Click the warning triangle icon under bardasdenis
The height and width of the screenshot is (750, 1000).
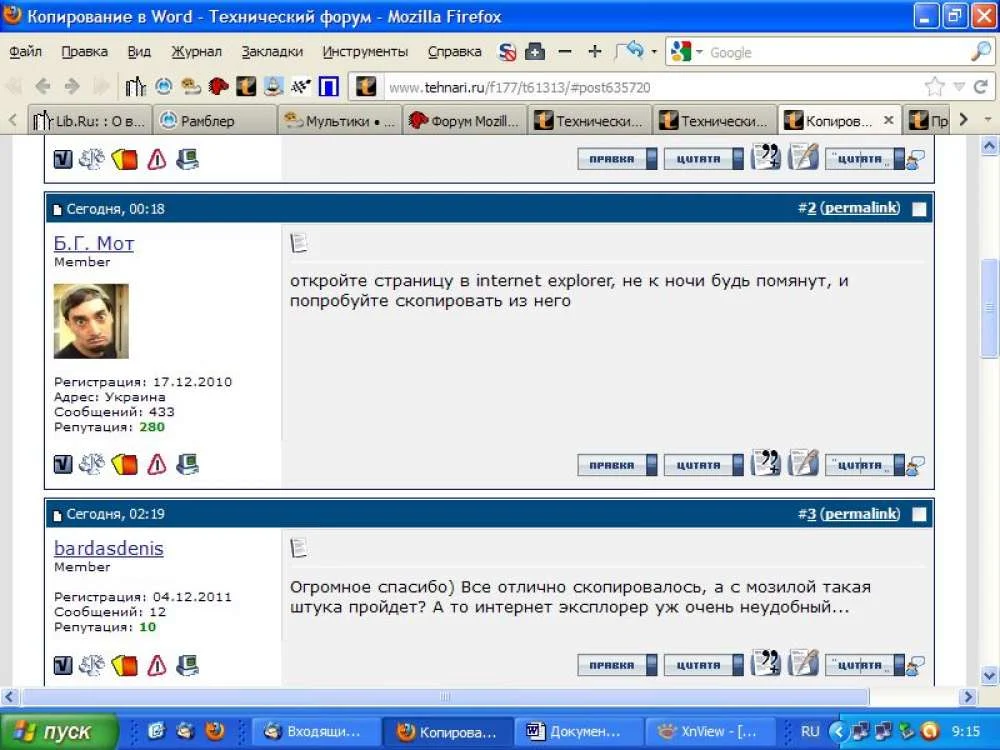coord(157,665)
